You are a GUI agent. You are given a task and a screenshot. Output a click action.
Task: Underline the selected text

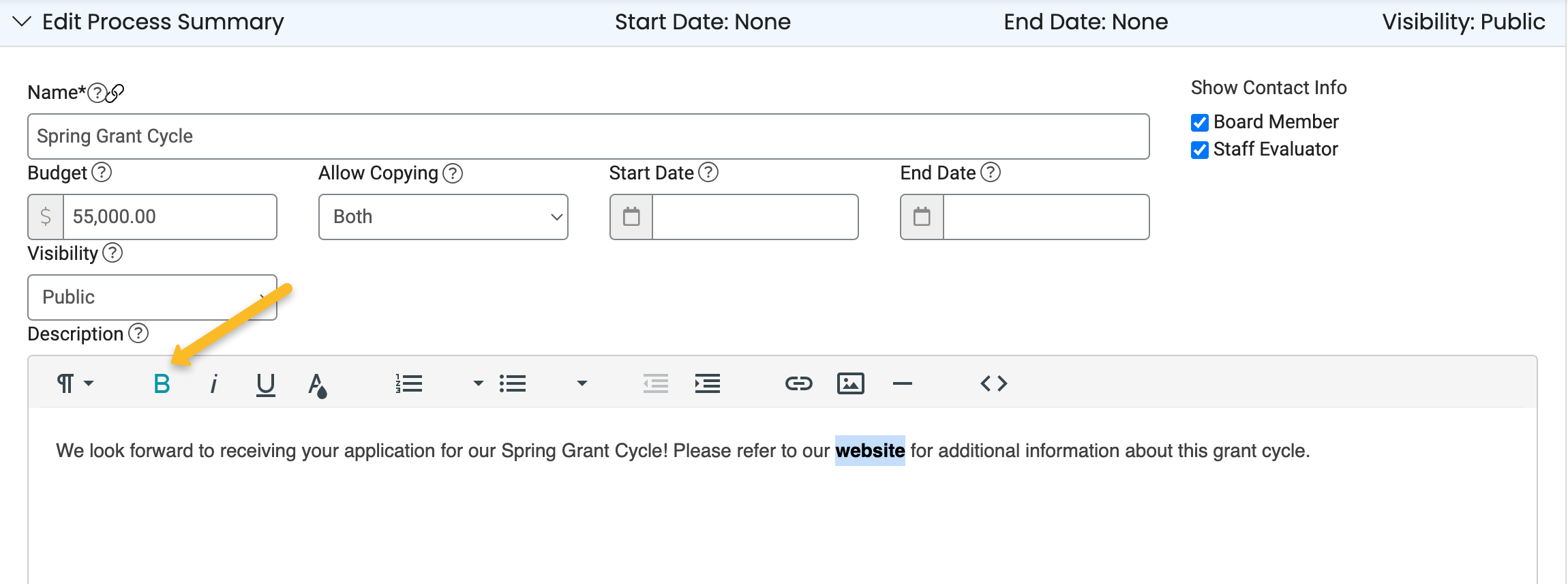(x=265, y=384)
